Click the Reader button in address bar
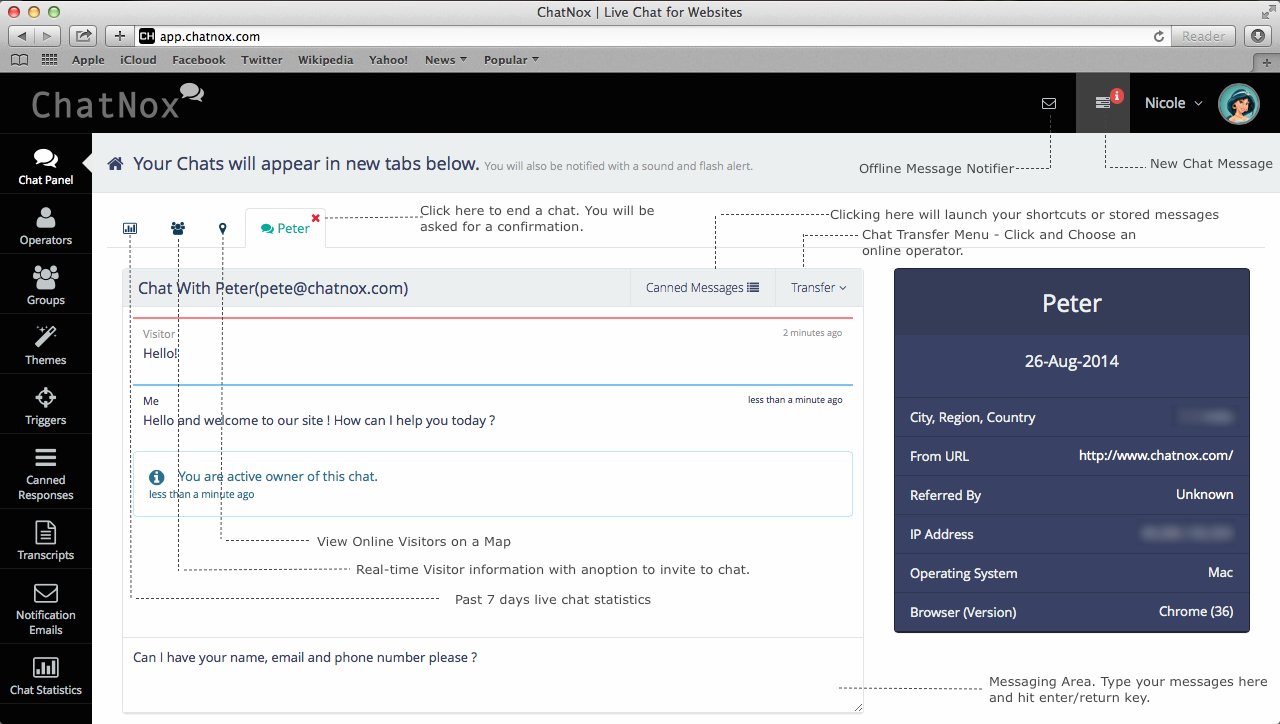 tap(1203, 36)
